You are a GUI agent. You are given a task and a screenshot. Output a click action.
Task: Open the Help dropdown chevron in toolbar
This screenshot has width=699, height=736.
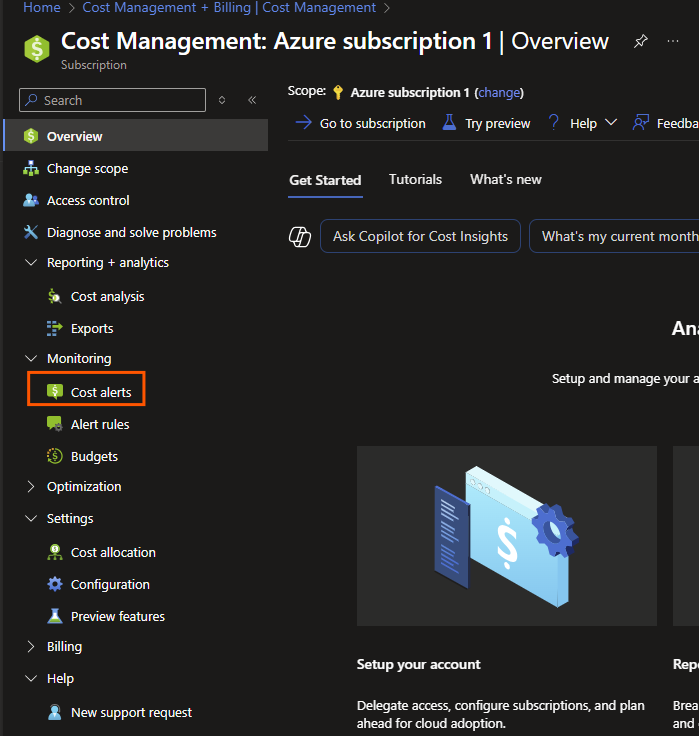[611, 123]
